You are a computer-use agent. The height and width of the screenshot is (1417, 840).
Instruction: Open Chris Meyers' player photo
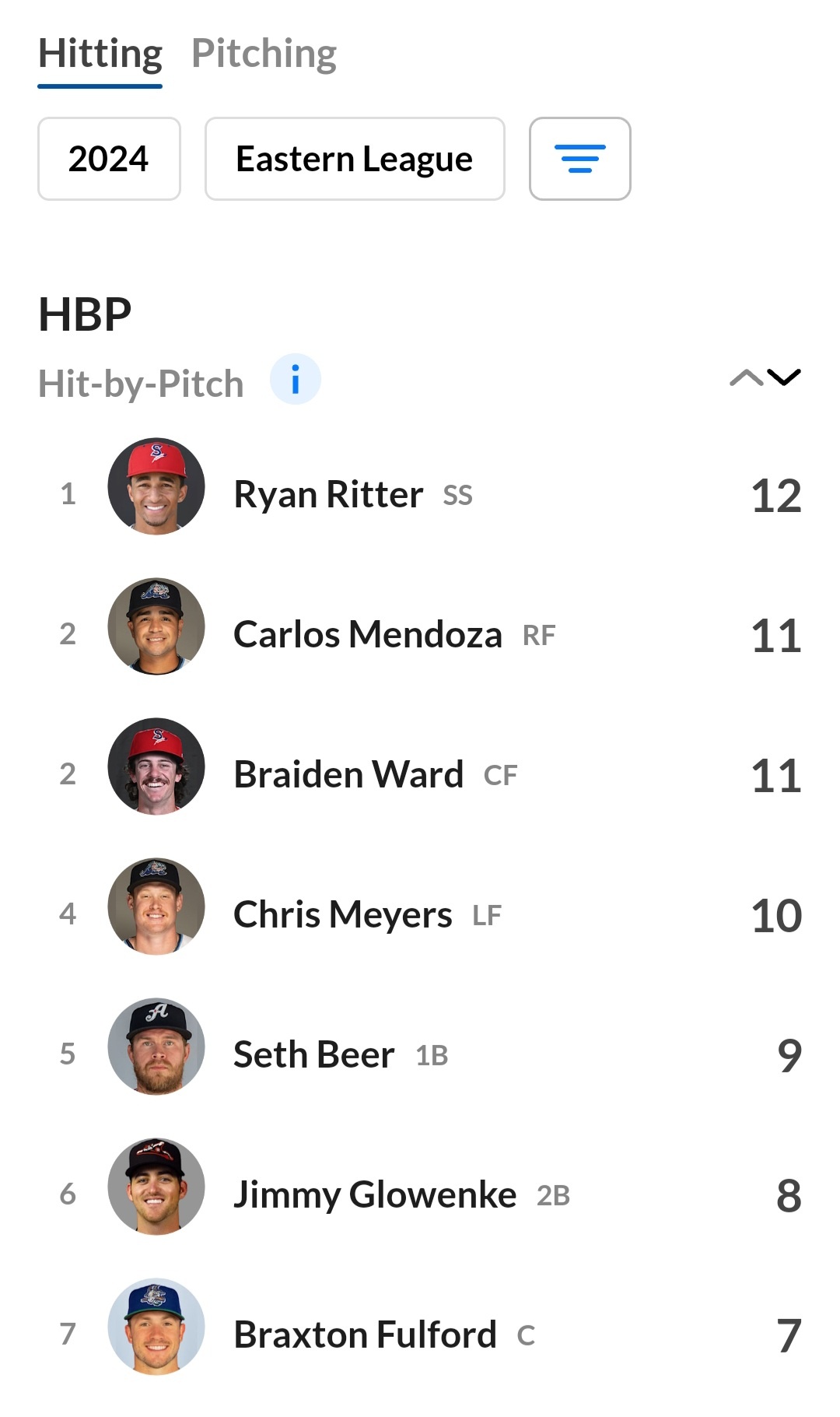pyautogui.click(x=156, y=907)
